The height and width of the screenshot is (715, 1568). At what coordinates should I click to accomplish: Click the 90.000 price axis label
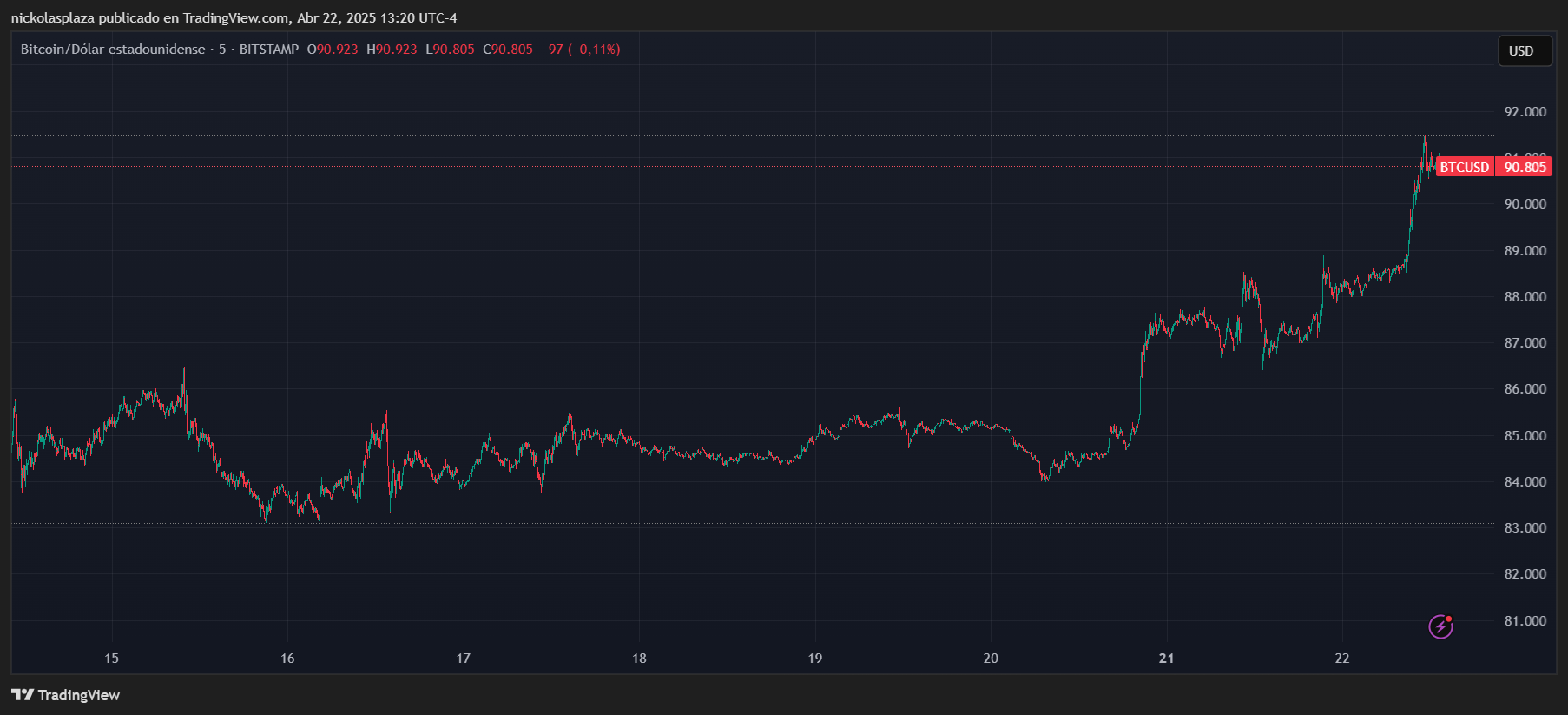click(x=1525, y=203)
